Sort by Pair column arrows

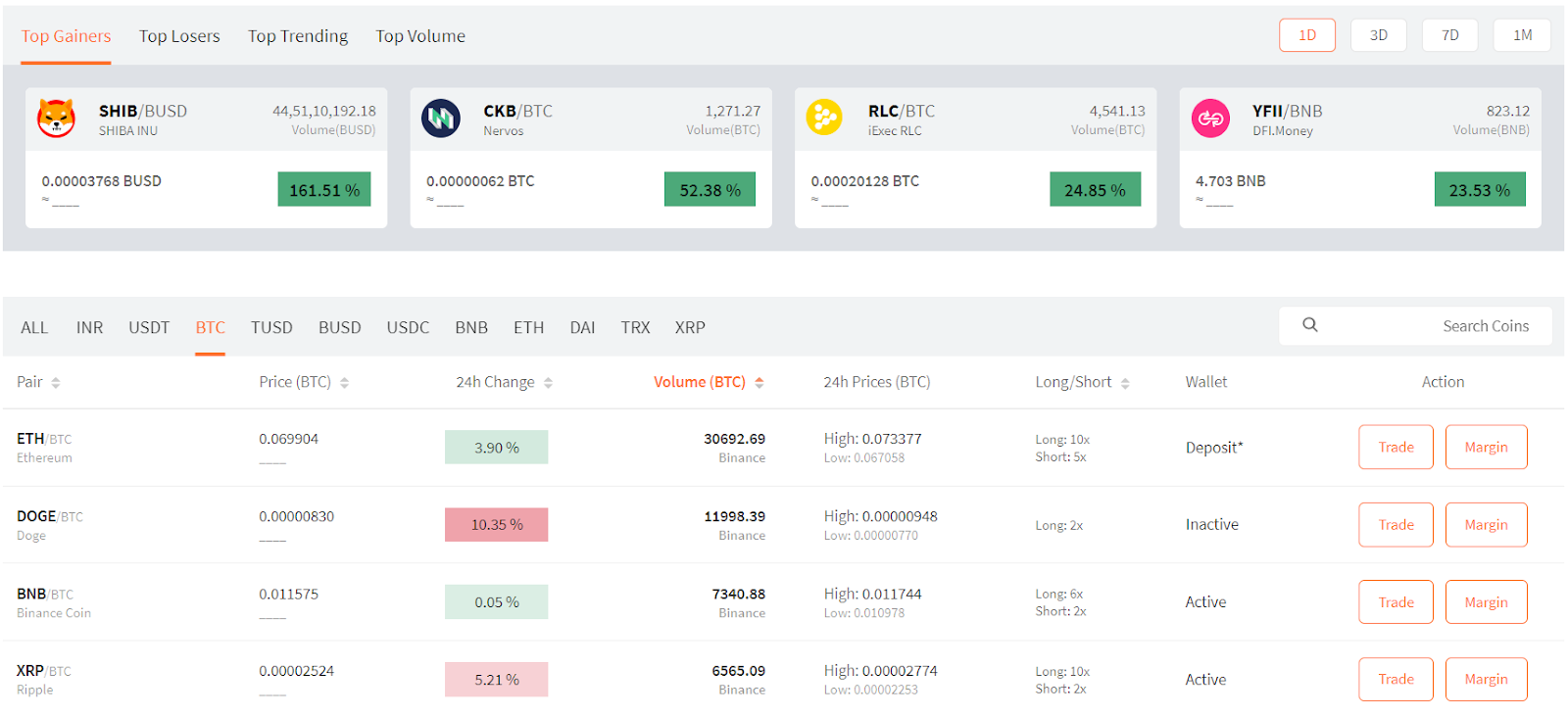[x=56, y=383]
